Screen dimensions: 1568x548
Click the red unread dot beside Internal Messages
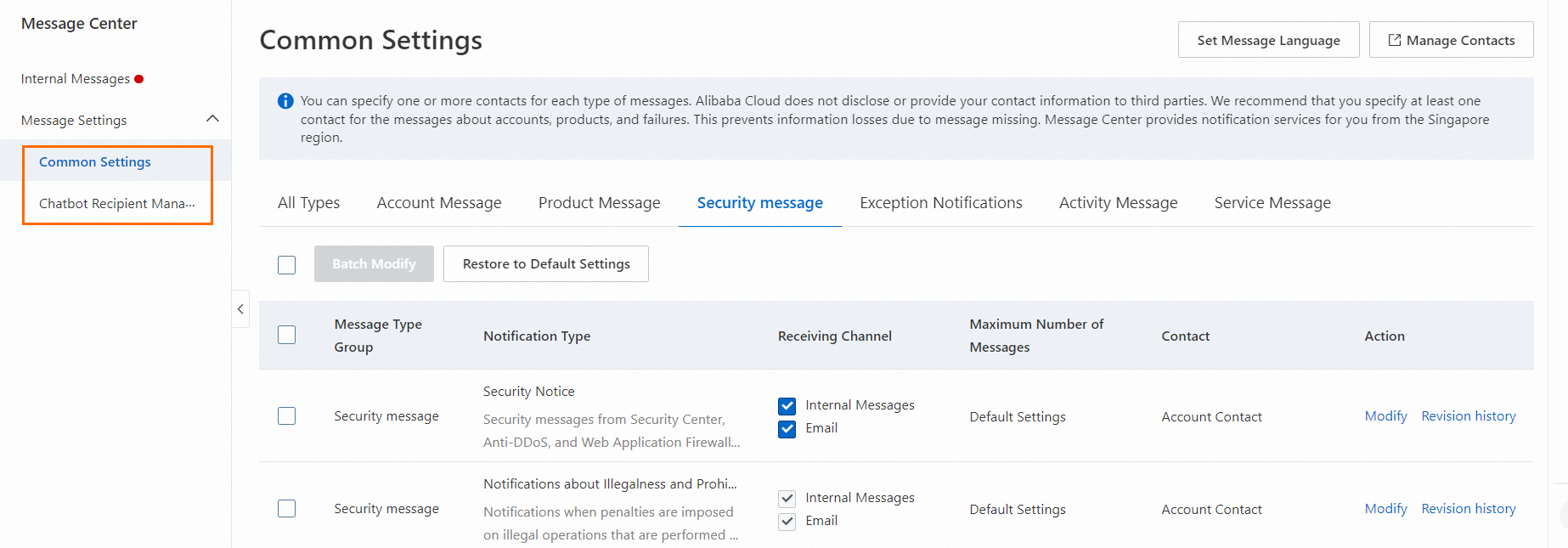pyautogui.click(x=139, y=79)
